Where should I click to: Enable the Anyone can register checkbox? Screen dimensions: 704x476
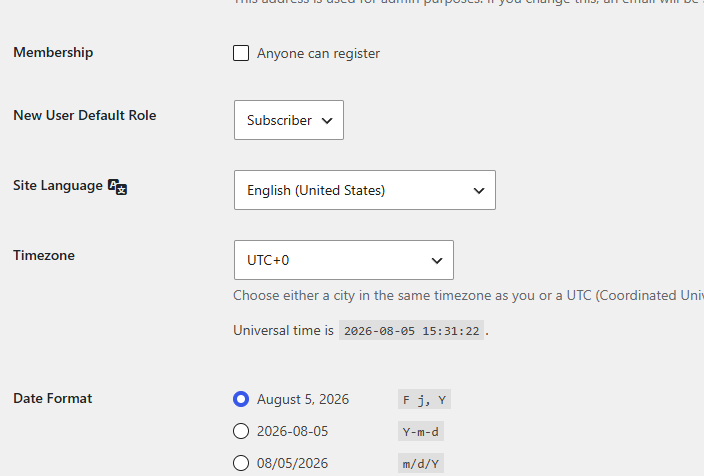(241, 53)
